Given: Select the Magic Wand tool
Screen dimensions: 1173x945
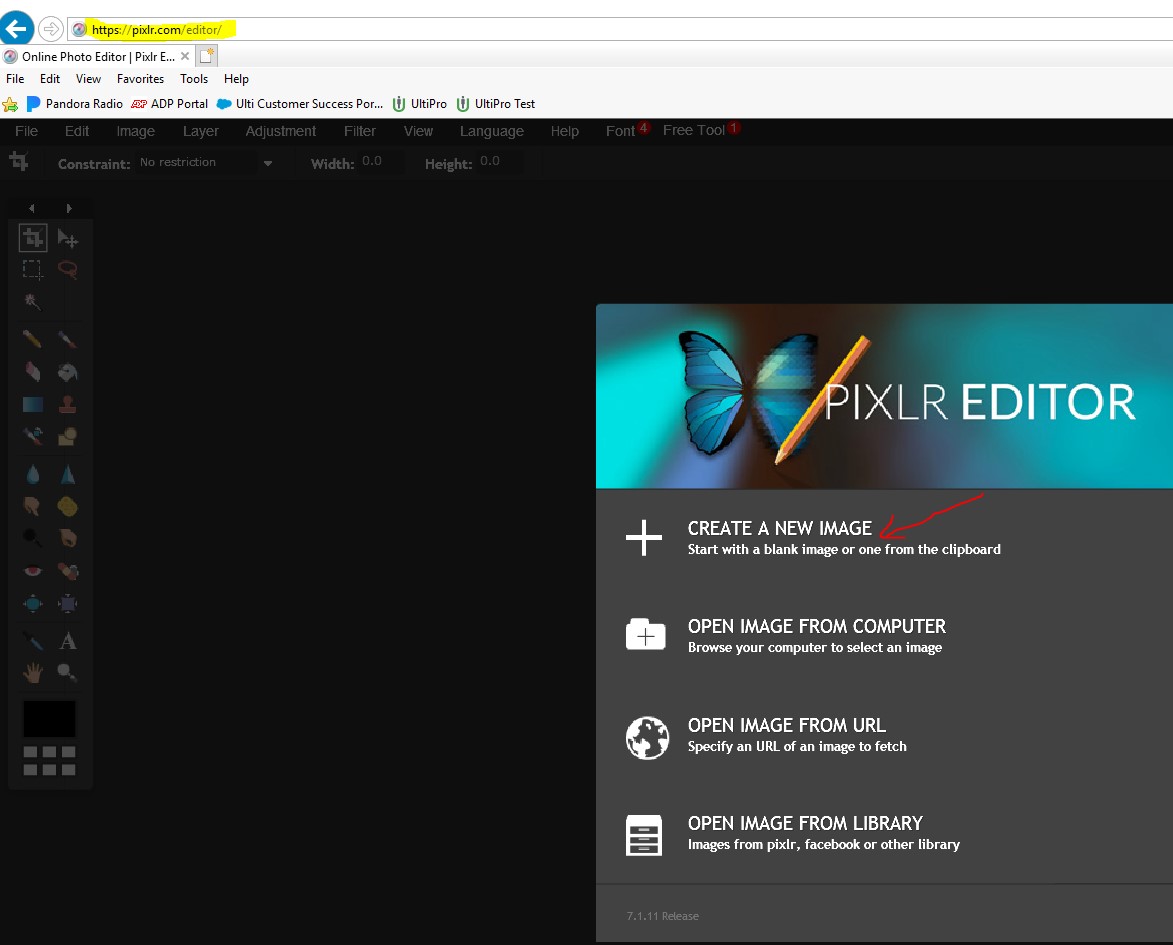Looking at the screenshot, I should [x=32, y=302].
